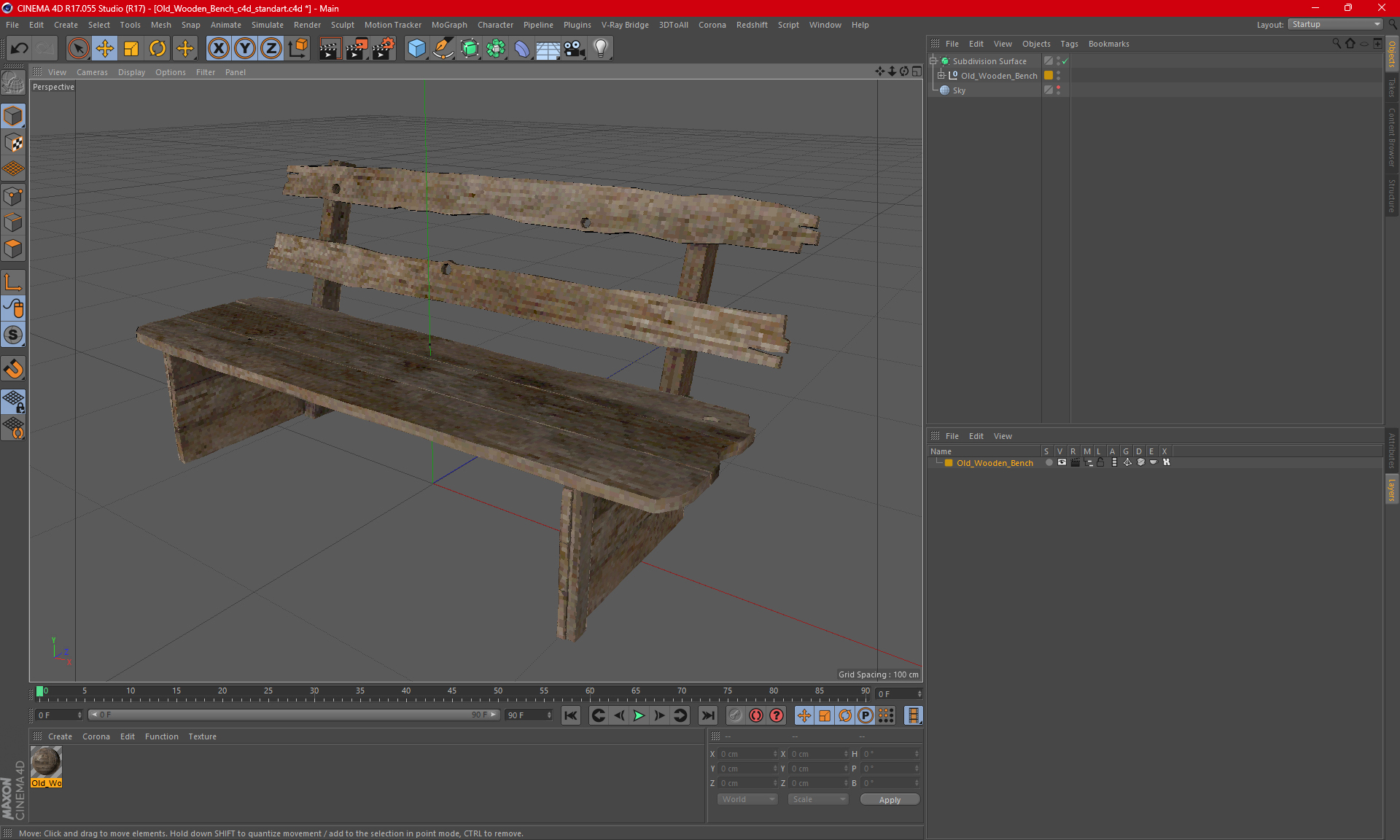Screen dimensions: 1400x840
Task: Expand the Old_Wooden_Bench object tree
Action: (x=941, y=75)
